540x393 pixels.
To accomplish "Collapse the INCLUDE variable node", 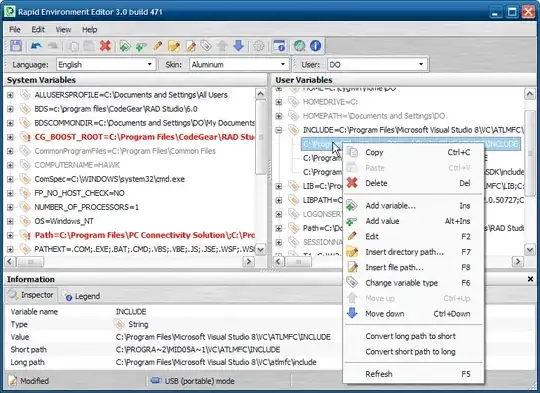I will [279, 130].
